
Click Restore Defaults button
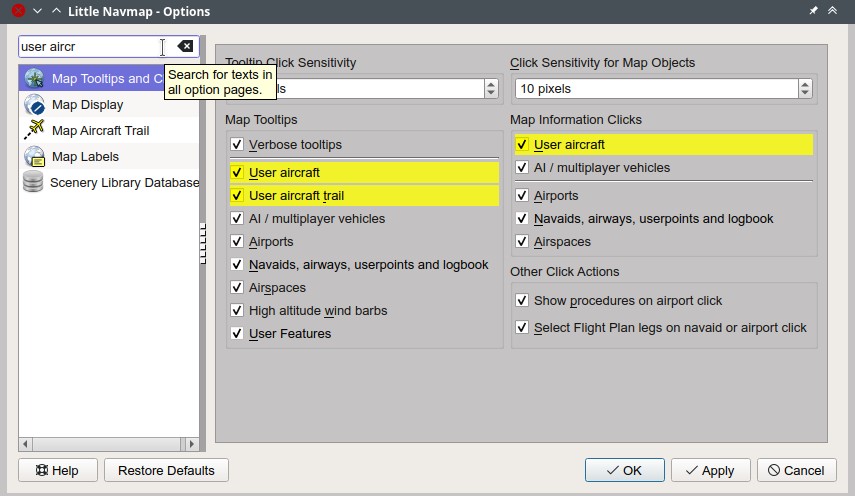[166, 470]
